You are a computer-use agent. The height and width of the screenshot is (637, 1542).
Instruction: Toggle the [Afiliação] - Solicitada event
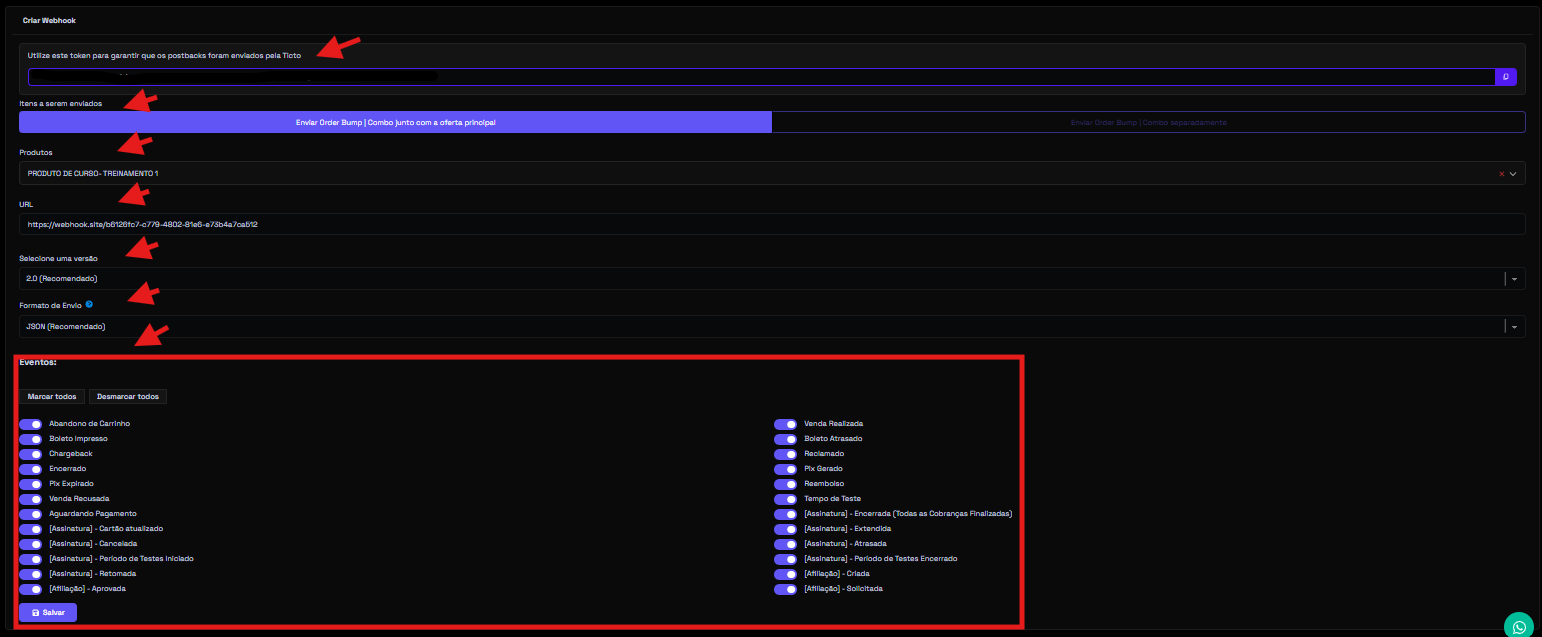click(x=785, y=589)
